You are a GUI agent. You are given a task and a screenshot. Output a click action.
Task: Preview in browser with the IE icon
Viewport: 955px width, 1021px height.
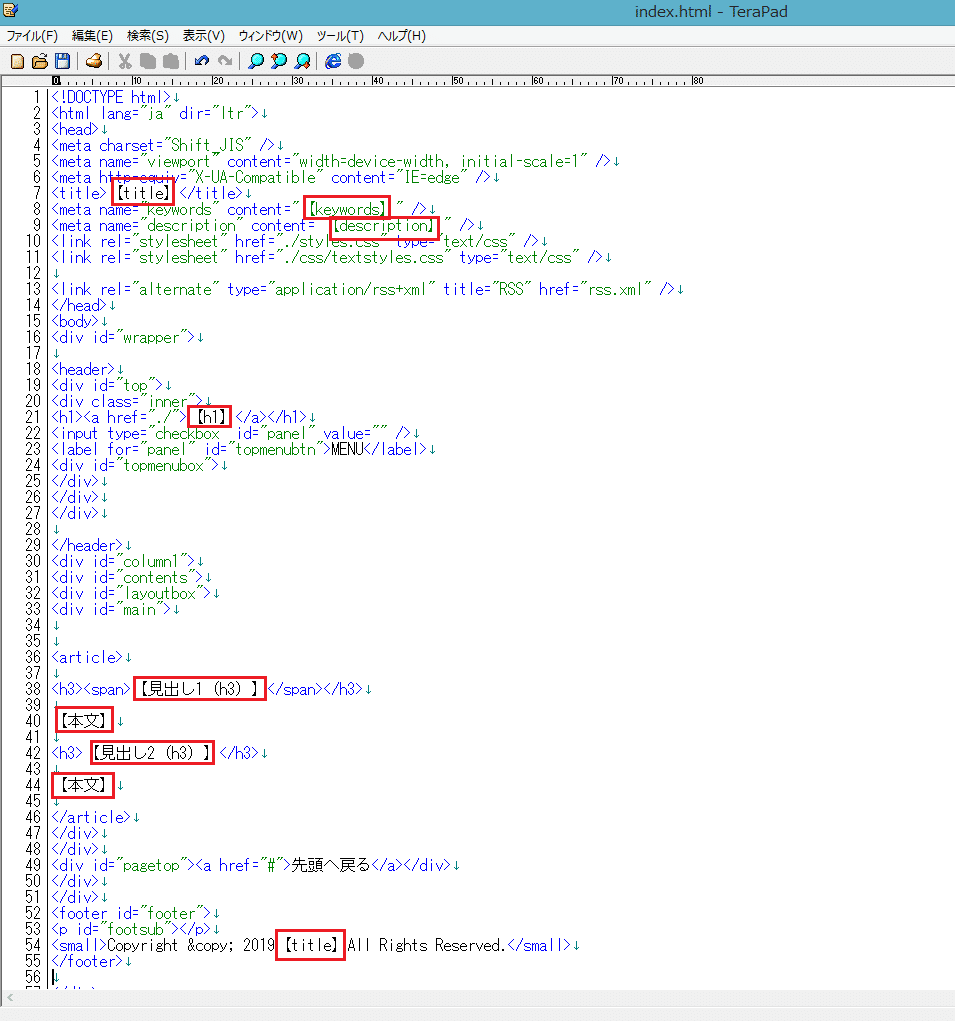point(333,61)
